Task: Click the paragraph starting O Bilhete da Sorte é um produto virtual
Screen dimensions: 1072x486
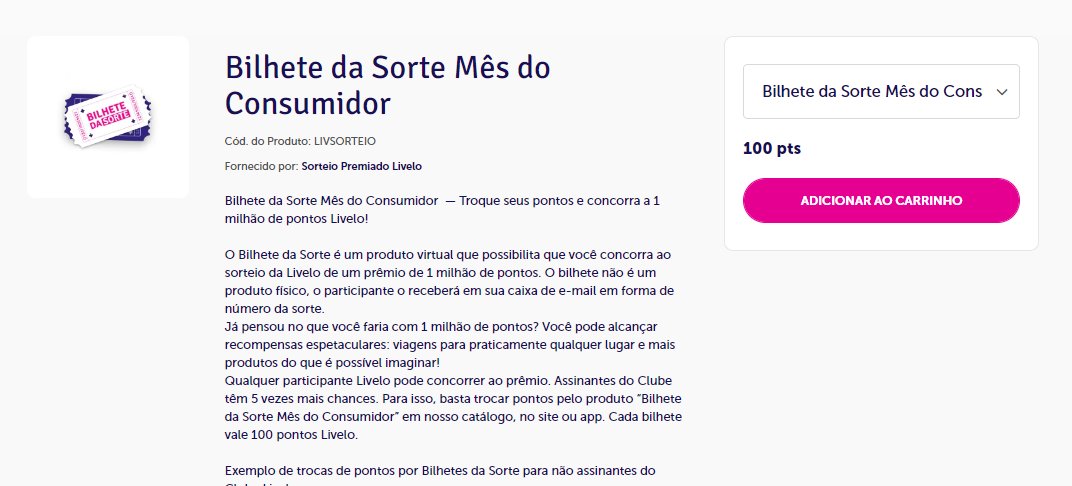Action: 449,282
